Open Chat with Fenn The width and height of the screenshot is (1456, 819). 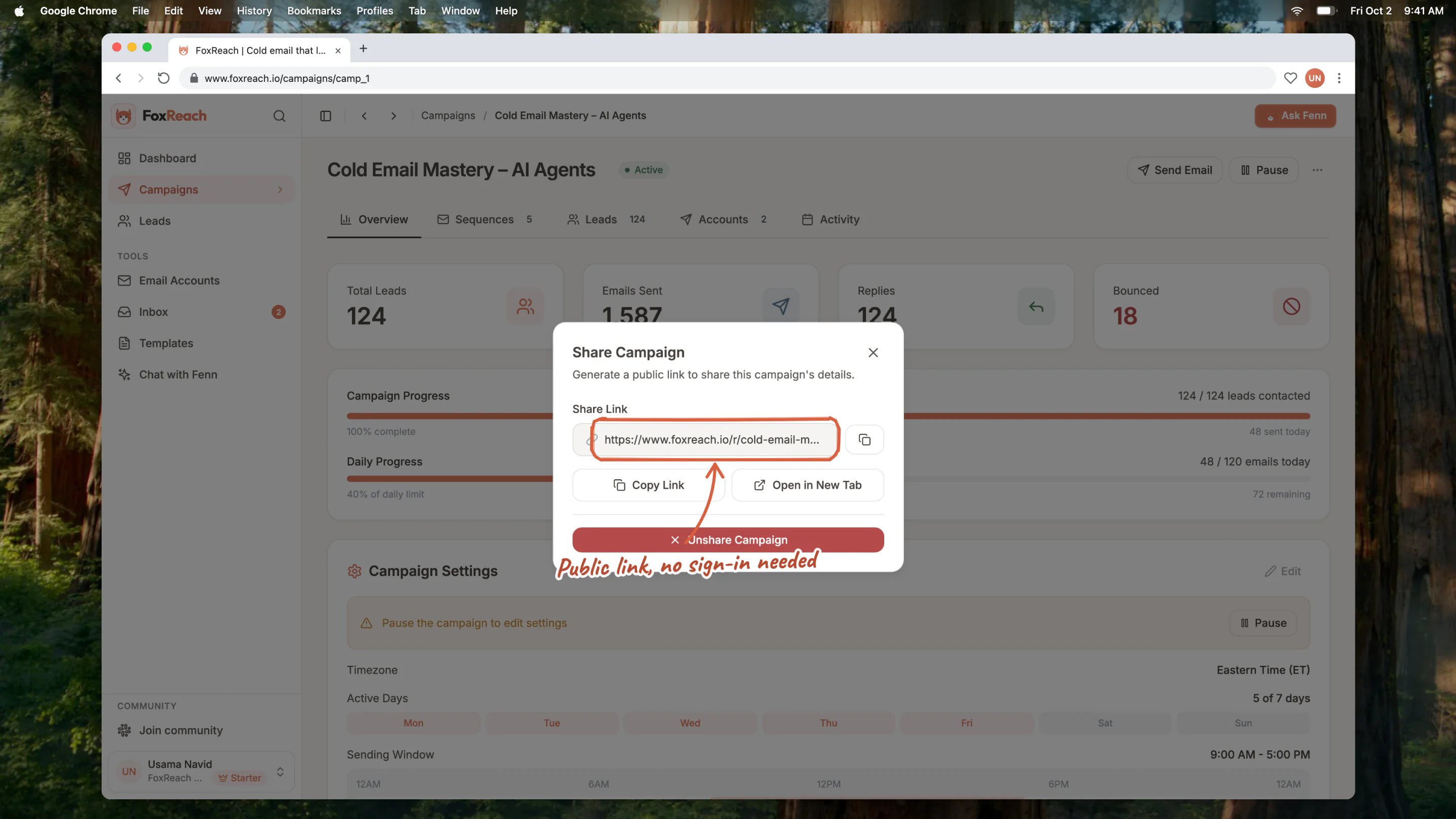tap(201, 375)
